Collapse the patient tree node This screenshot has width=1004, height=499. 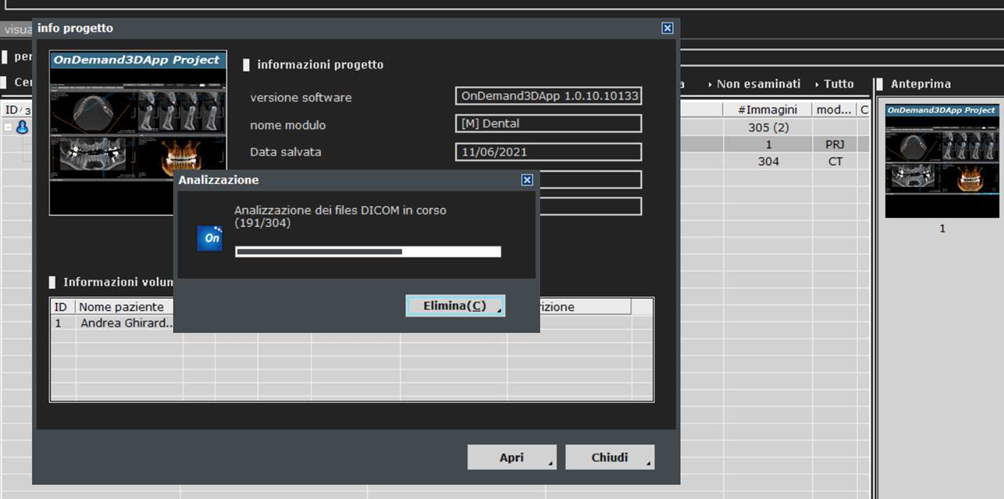pyautogui.click(x=8, y=127)
